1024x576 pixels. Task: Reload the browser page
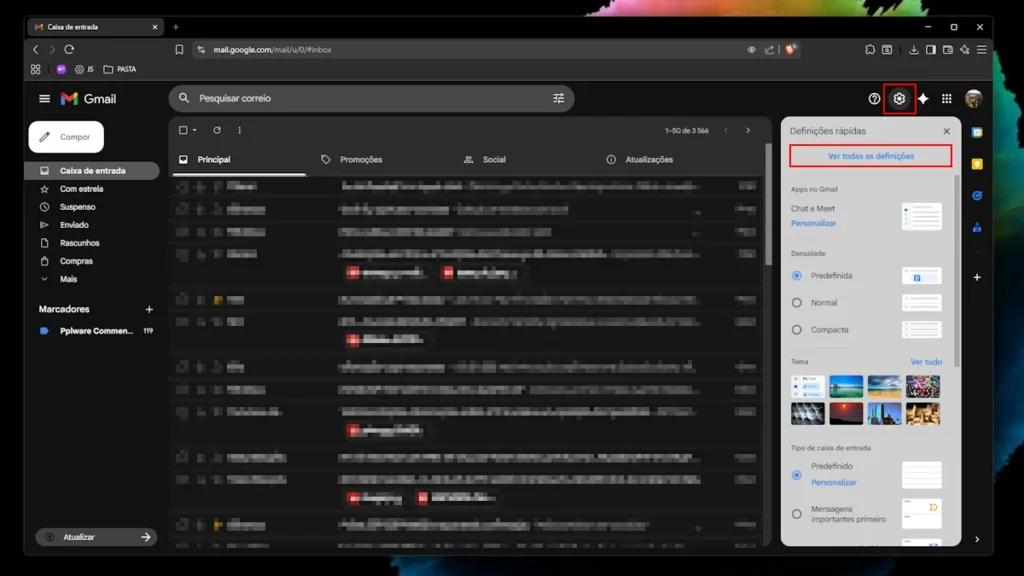tap(69, 50)
